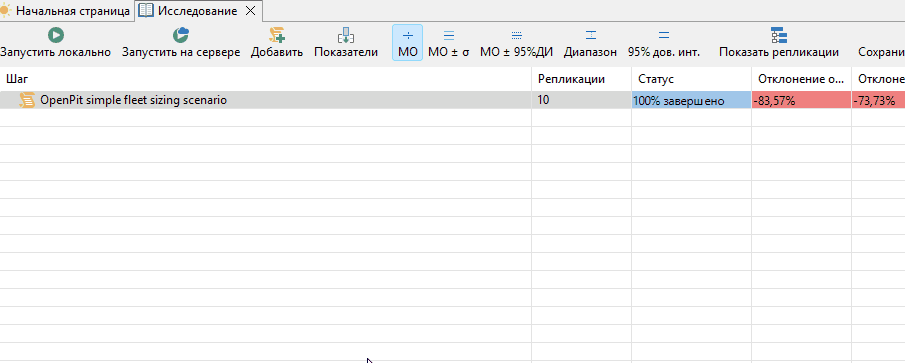Click the scenario icon beside OpenPit row
Image resolution: width=905 pixels, height=363 pixels.
point(27,100)
